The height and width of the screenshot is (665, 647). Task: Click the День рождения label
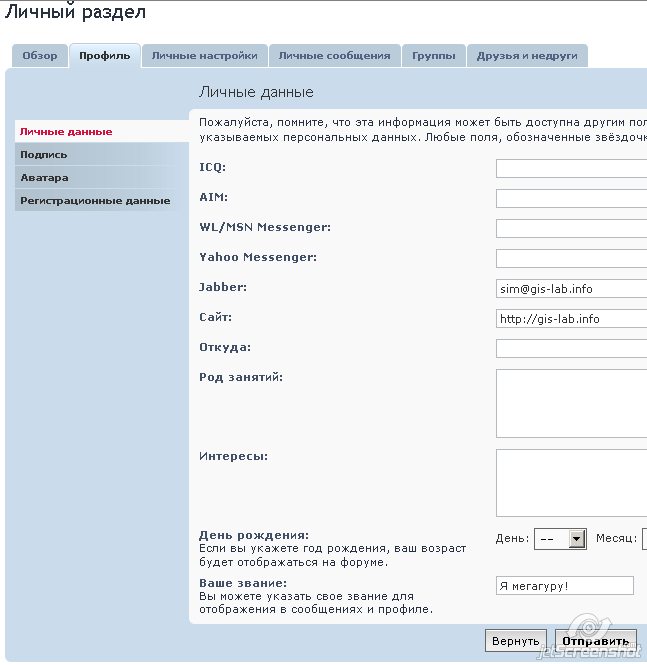(254, 535)
